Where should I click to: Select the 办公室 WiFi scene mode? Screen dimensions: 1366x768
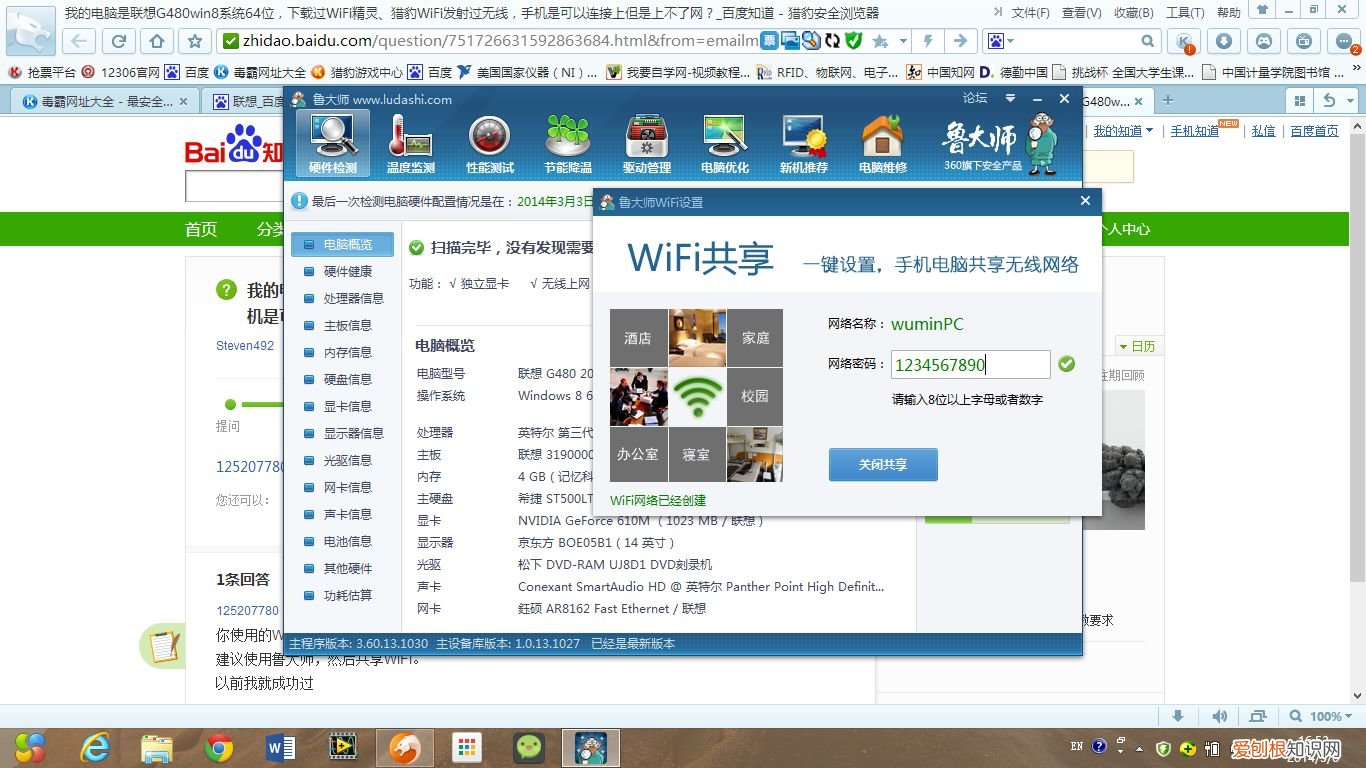click(x=637, y=454)
